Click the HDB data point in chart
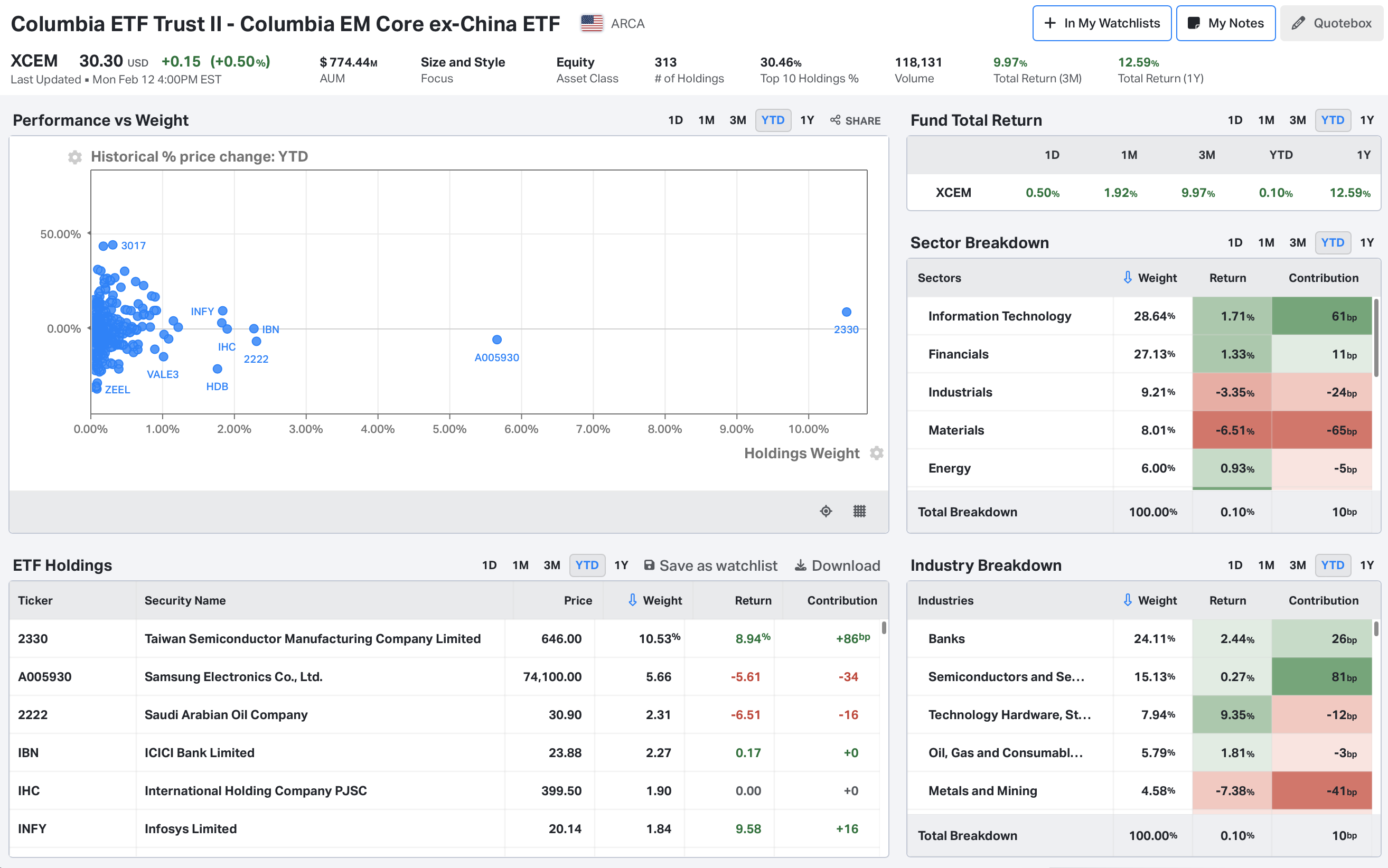 click(217, 369)
